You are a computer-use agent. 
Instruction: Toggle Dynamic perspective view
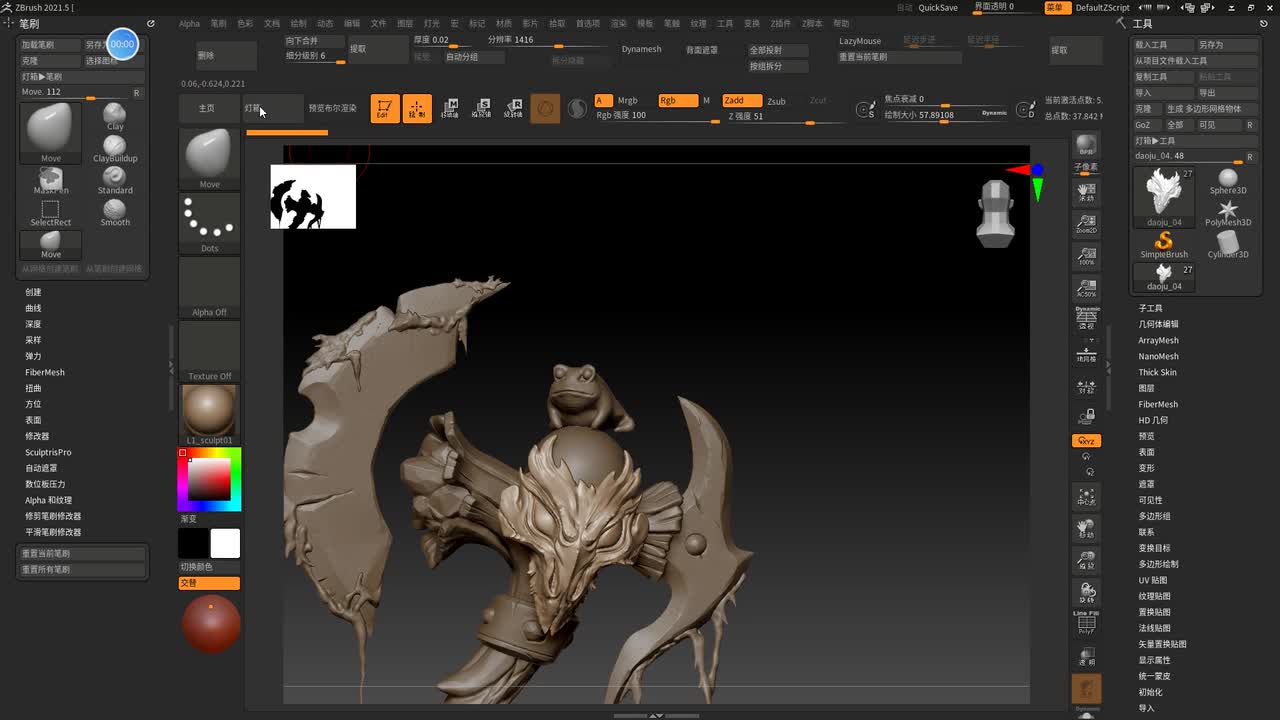1086,318
